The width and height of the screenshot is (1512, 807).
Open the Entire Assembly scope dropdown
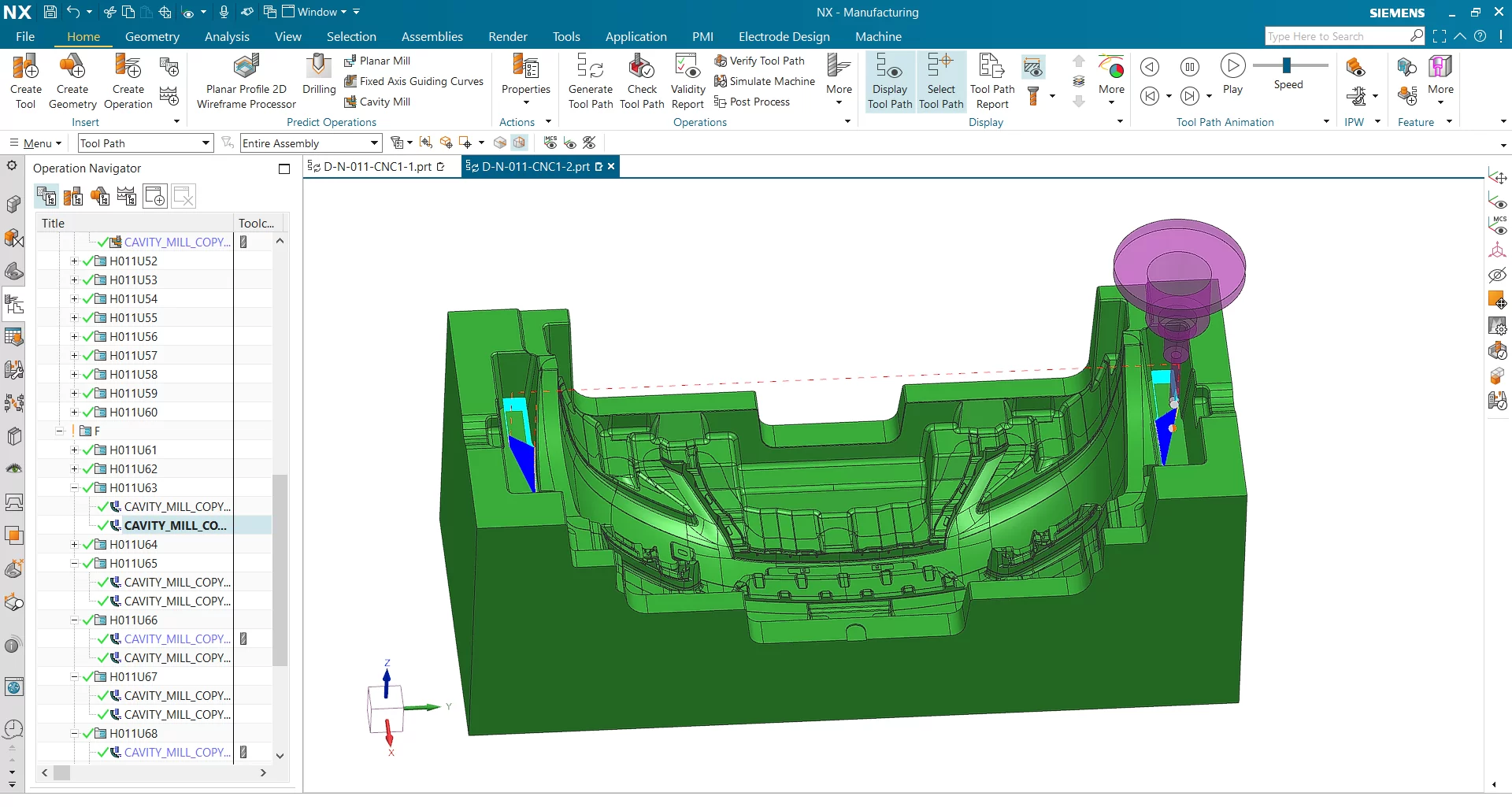coord(311,143)
